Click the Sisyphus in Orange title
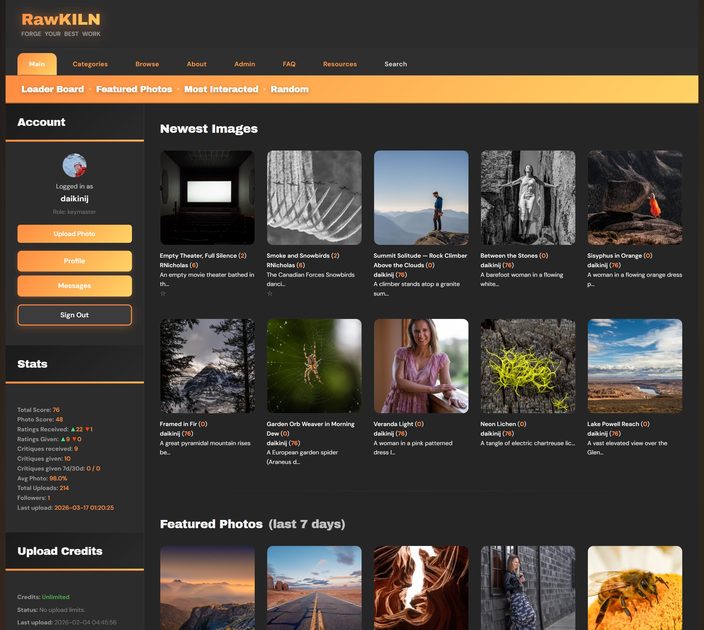The width and height of the screenshot is (704, 630). tap(615, 256)
